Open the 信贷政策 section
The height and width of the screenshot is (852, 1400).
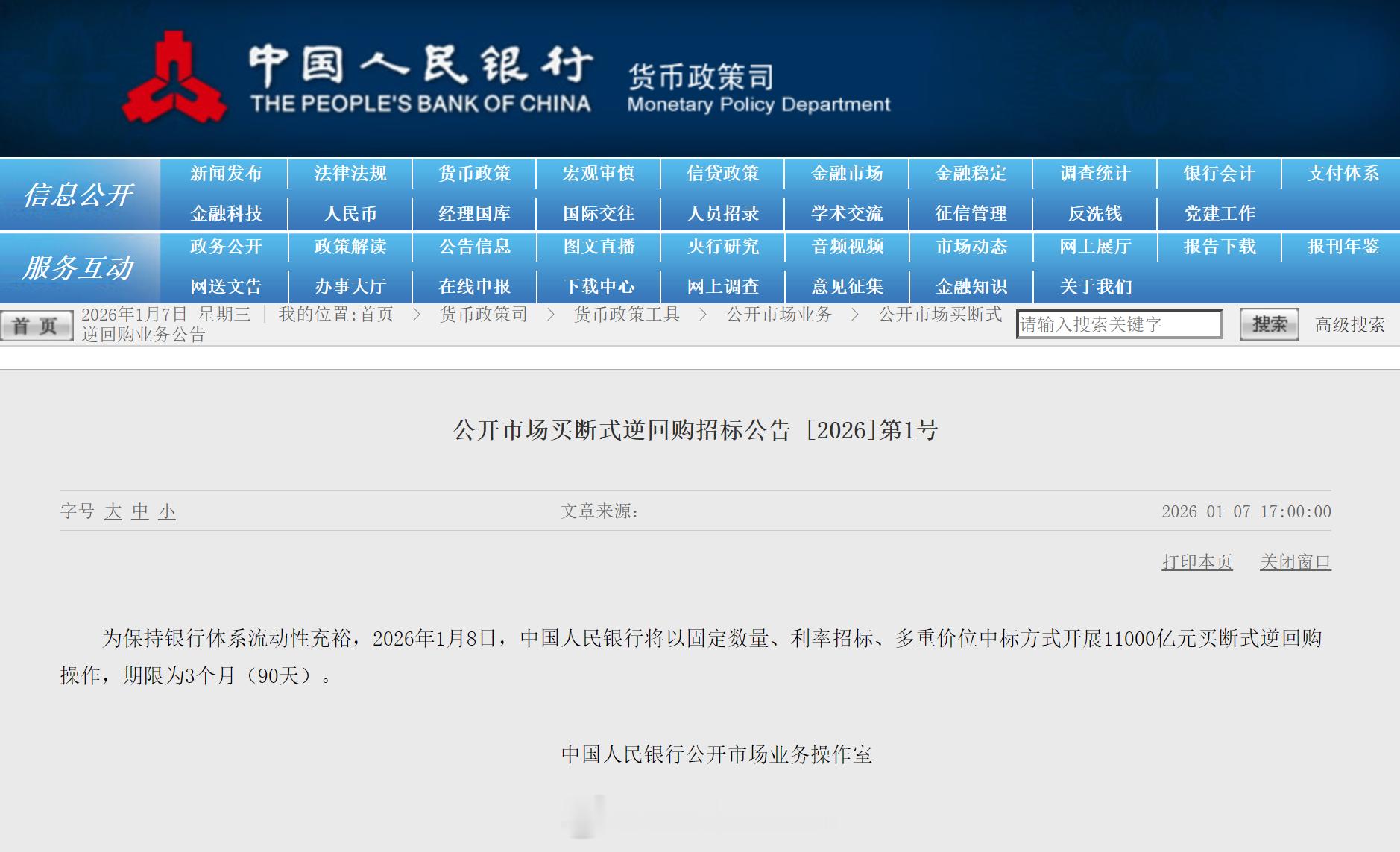(x=723, y=174)
